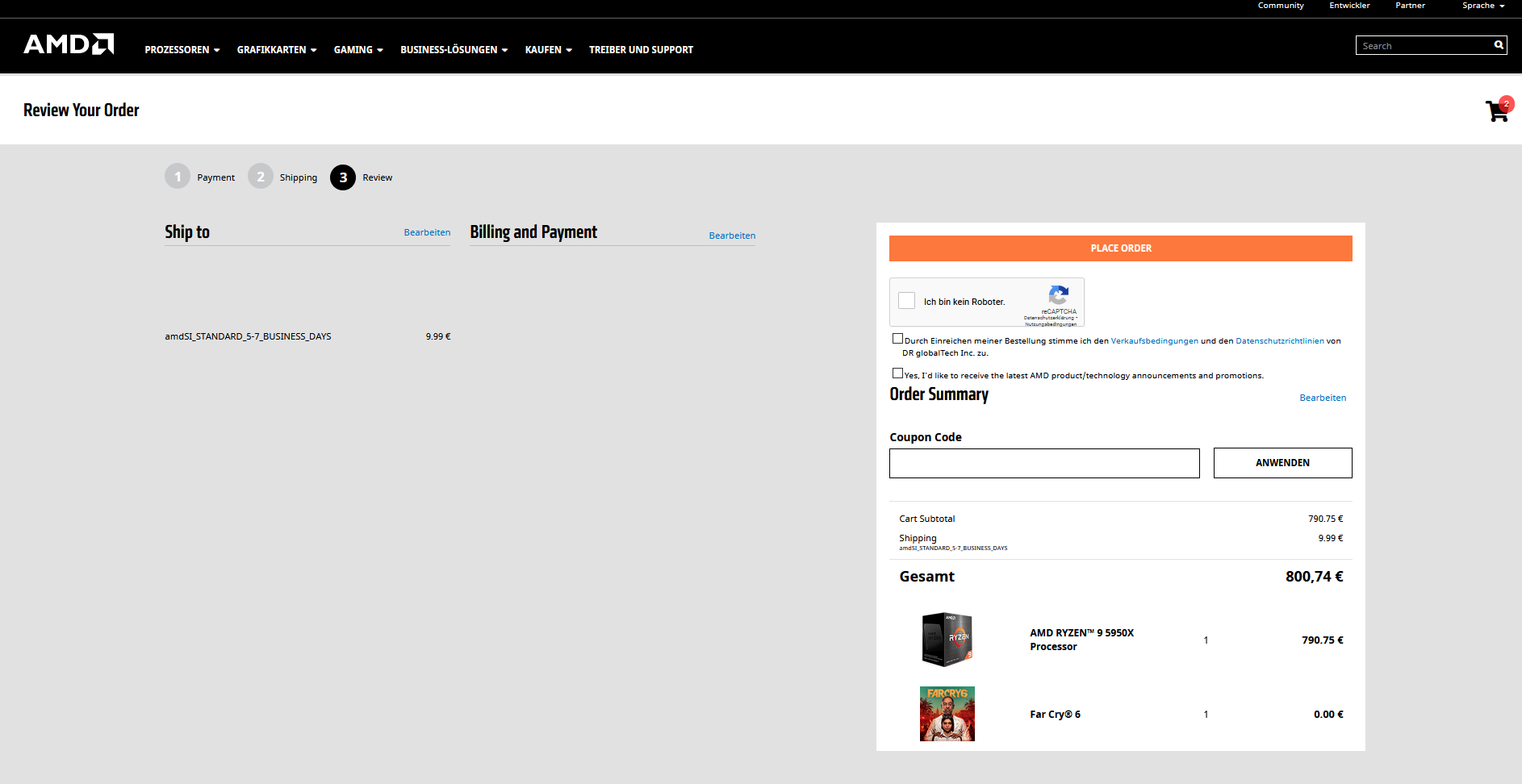
Task: Open the Datenschutzrichtlinien link
Action: (1280, 341)
